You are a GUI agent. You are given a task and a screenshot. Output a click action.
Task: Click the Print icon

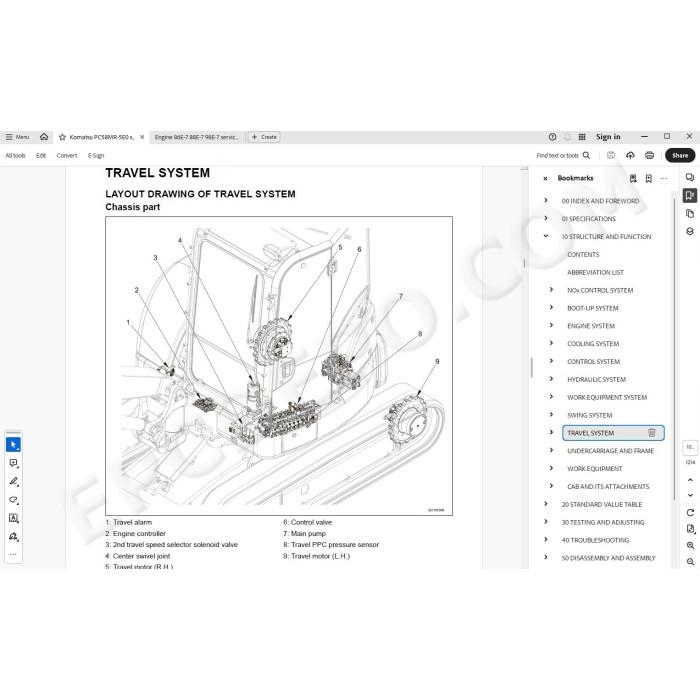650,155
